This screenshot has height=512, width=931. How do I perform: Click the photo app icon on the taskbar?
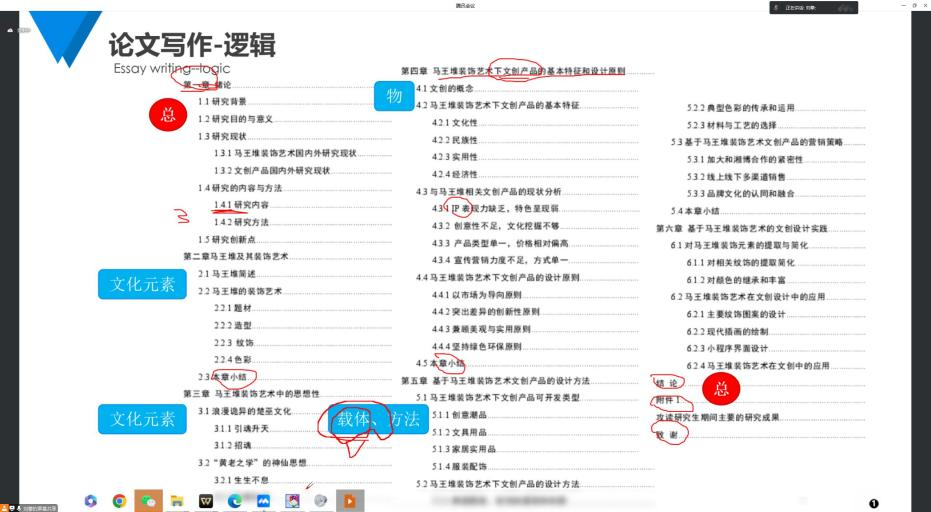point(293,500)
